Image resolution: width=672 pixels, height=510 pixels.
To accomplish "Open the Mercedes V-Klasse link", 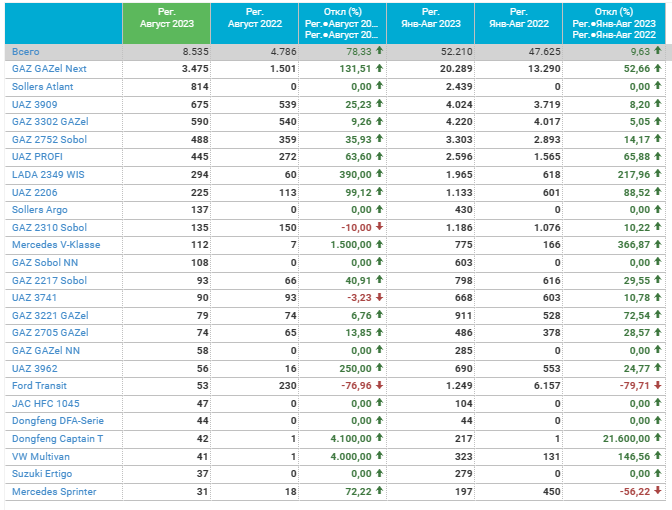I will point(56,245).
